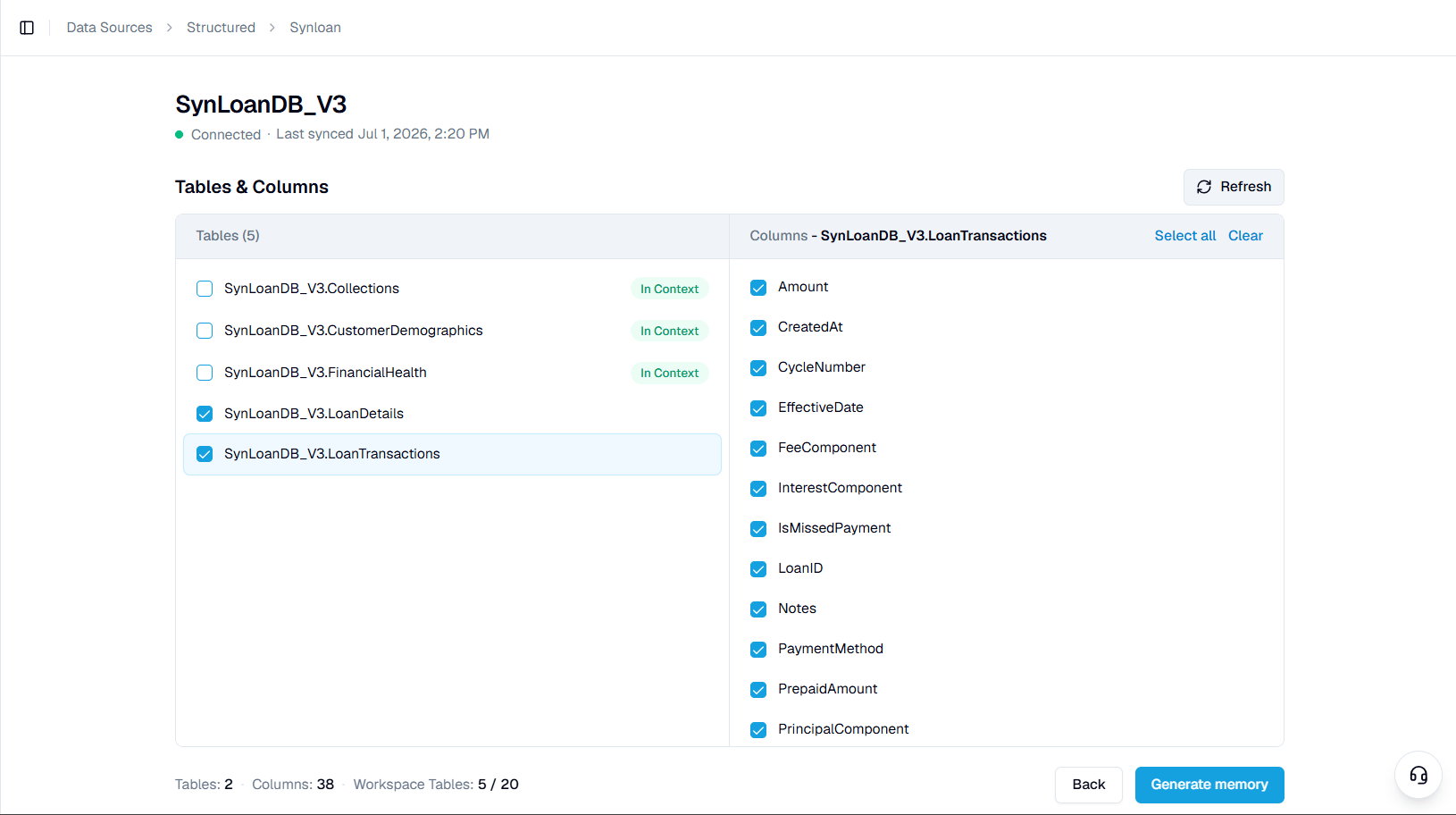Click the In Context badge for CustomerDemographics
Image resolution: width=1456 pixels, height=815 pixels.
pyautogui.click(x=669, y=331)
